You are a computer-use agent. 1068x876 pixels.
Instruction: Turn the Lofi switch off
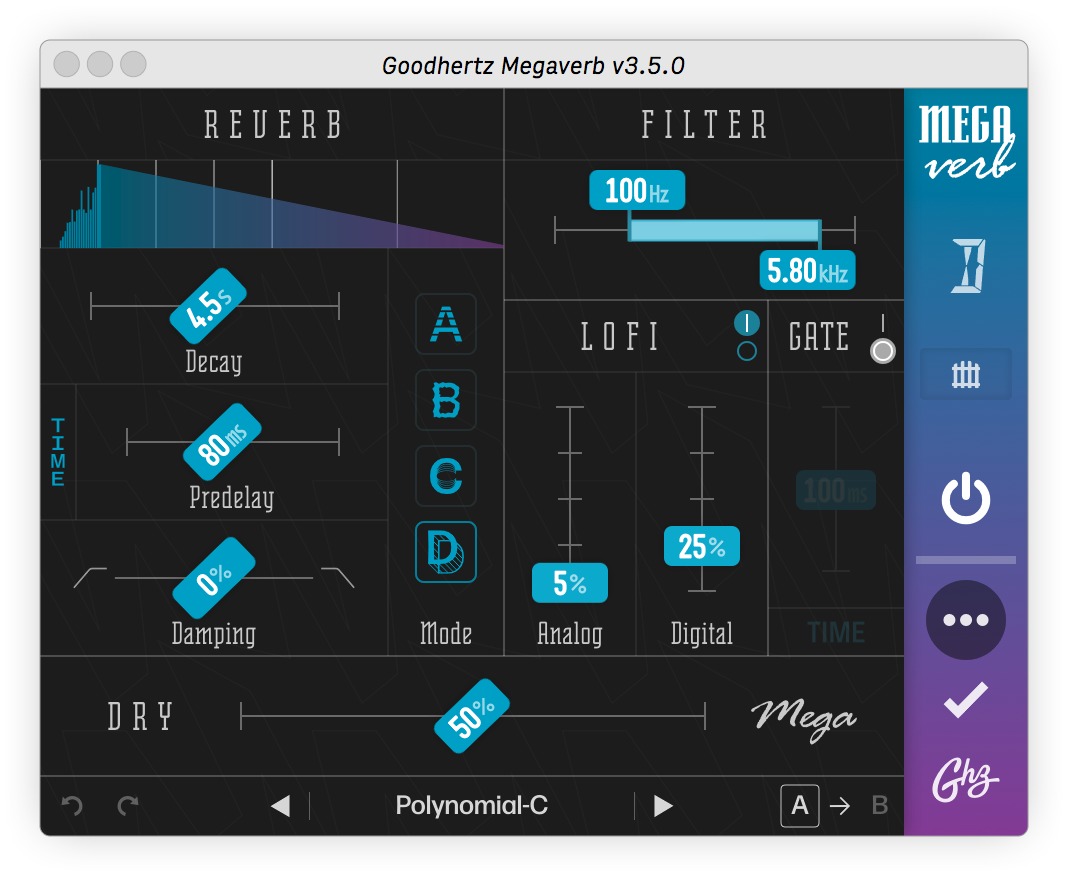[x=747, y=351]
